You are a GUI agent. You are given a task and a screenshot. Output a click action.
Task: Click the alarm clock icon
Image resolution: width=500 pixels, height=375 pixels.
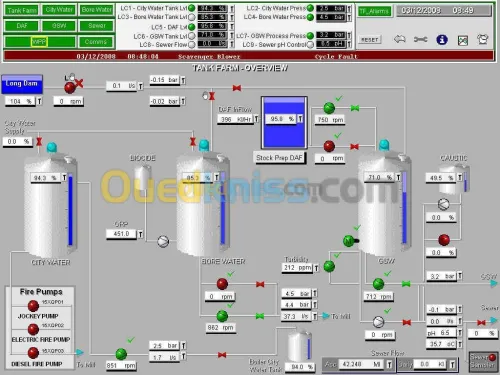coord(482,39)
